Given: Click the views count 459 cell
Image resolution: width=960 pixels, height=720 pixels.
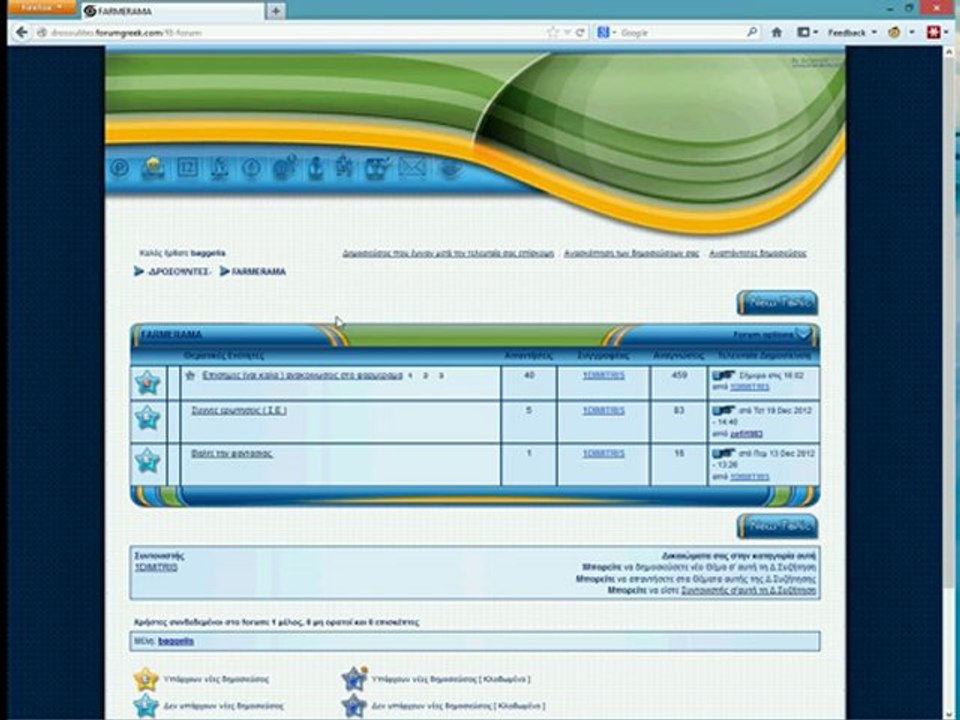Looking at the screenshot, I should (x=679, y=383).
